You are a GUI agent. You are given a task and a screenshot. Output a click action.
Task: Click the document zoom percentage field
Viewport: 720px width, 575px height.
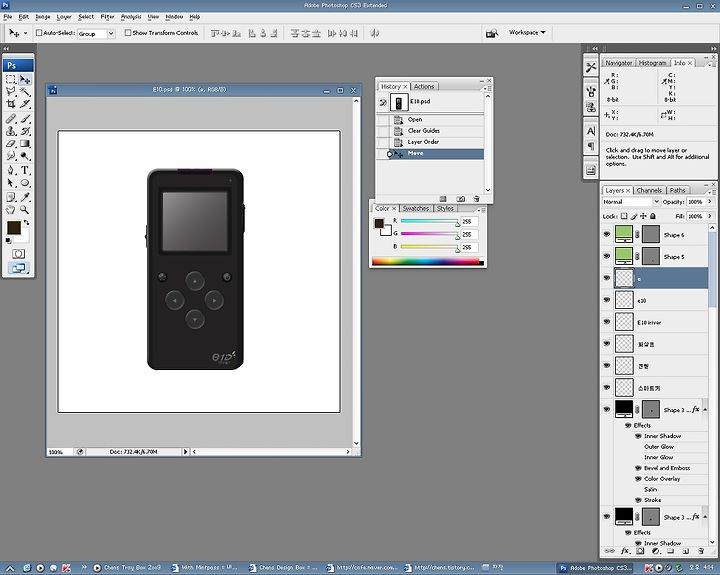pyautogui.click(x=59, y=452)
